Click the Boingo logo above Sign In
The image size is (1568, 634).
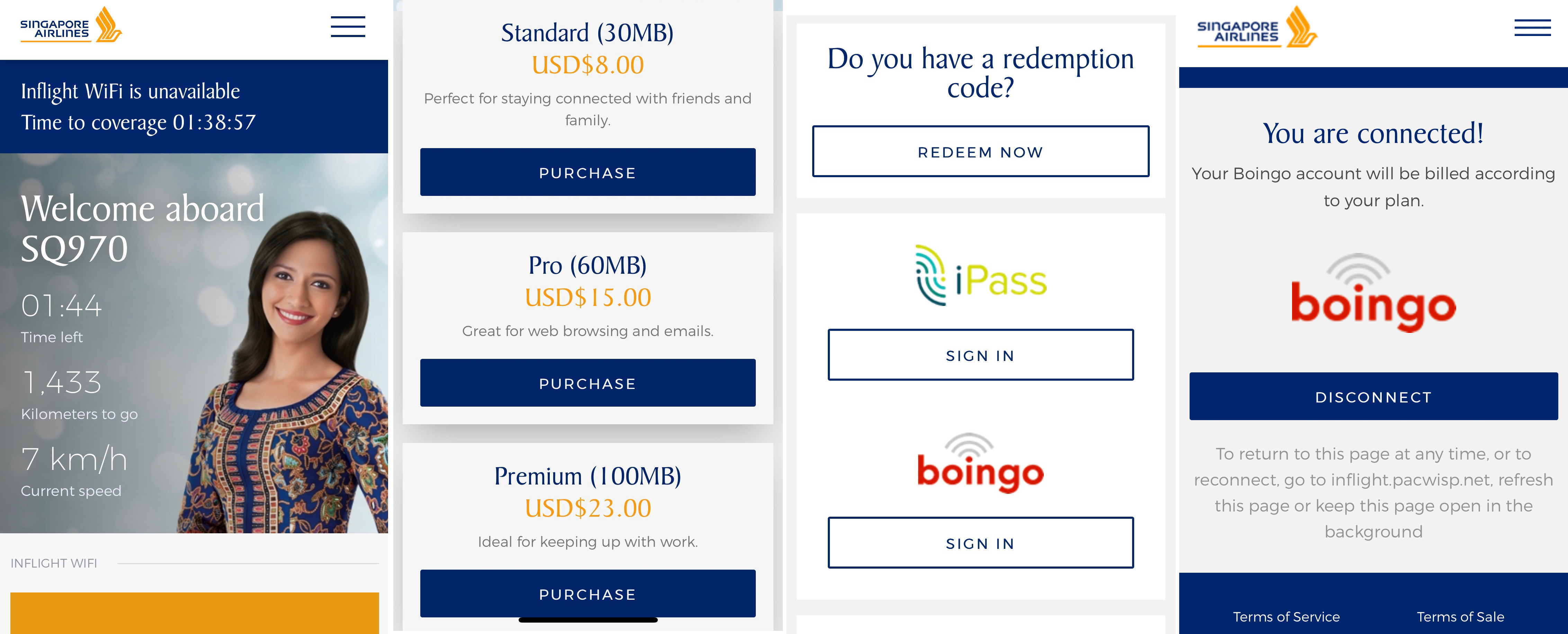coord(980,463)
